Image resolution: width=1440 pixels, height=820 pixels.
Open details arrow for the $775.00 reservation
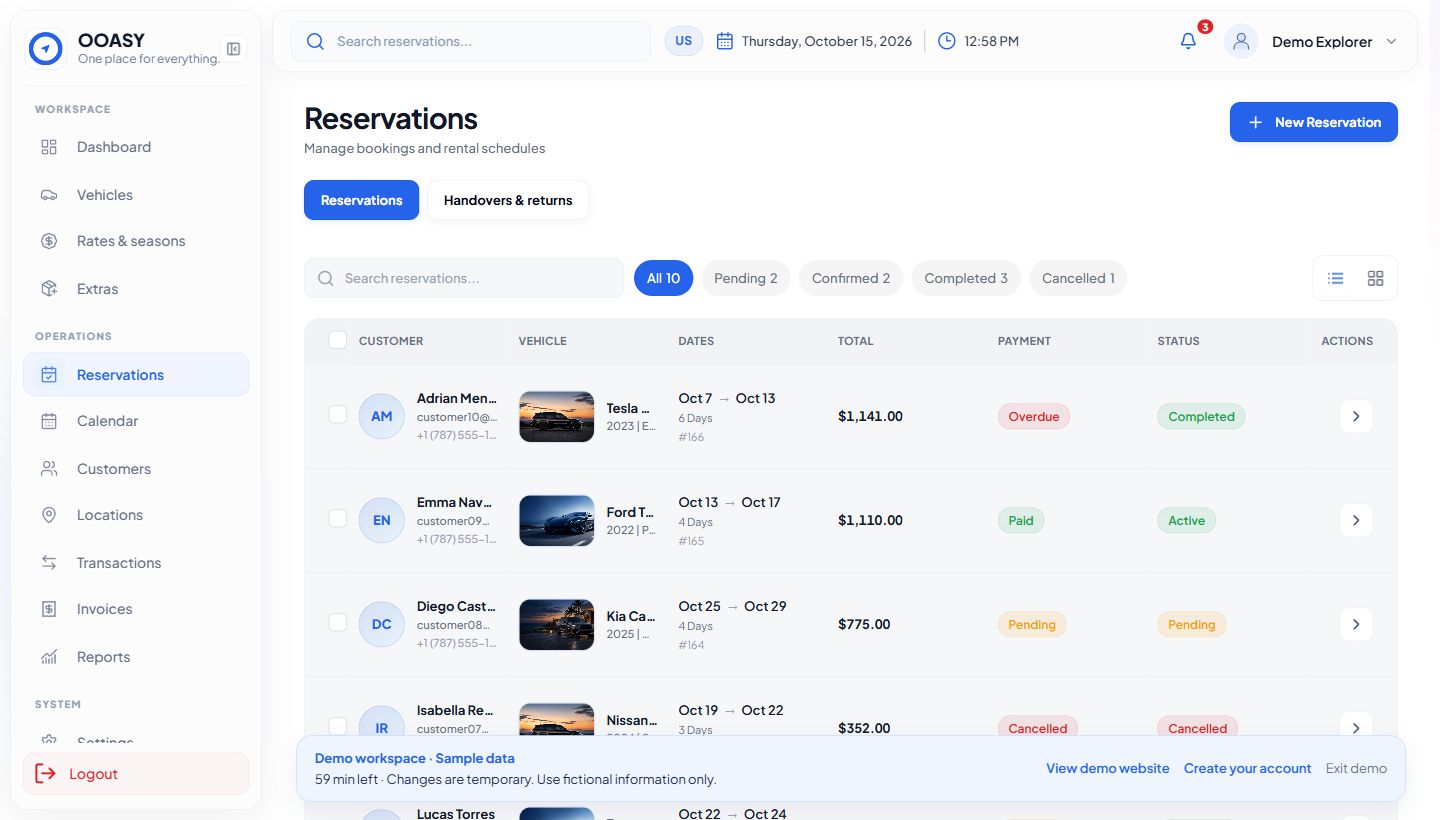1356,624
